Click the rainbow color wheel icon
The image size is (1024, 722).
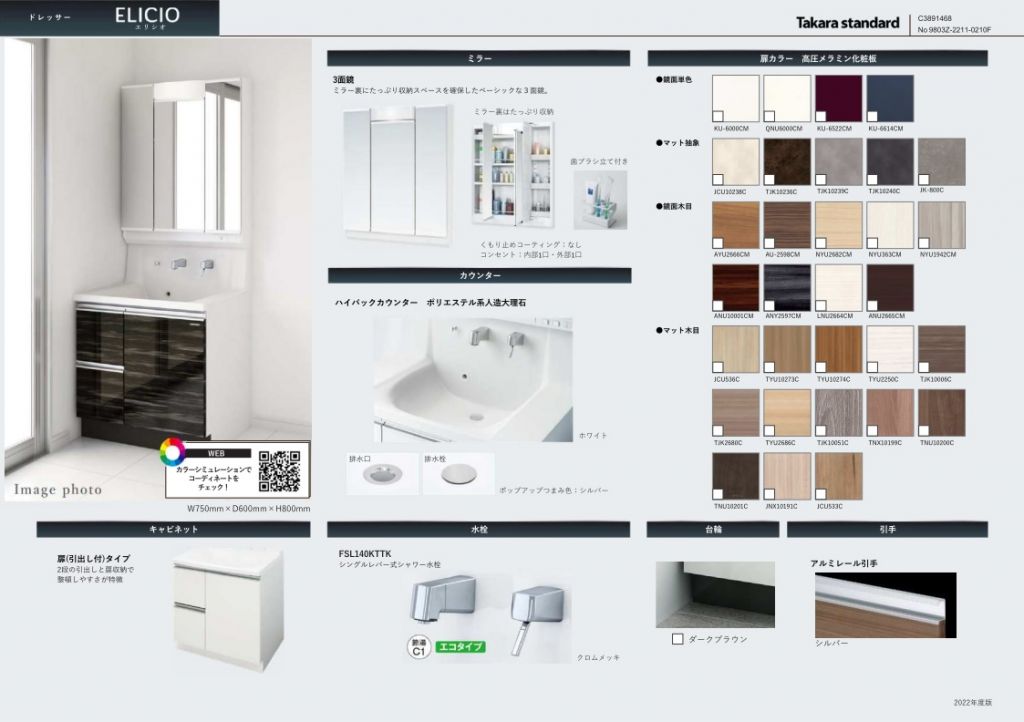[172, 452]
